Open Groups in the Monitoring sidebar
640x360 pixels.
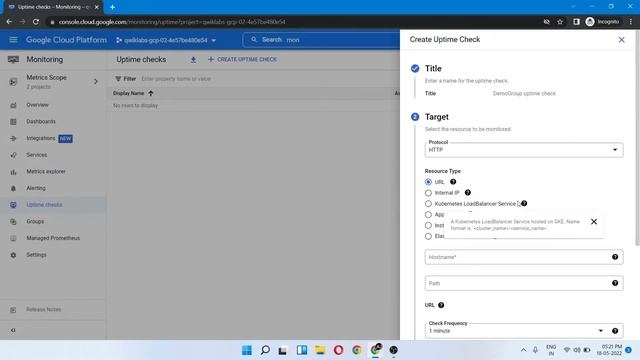(x=35, y=222)
